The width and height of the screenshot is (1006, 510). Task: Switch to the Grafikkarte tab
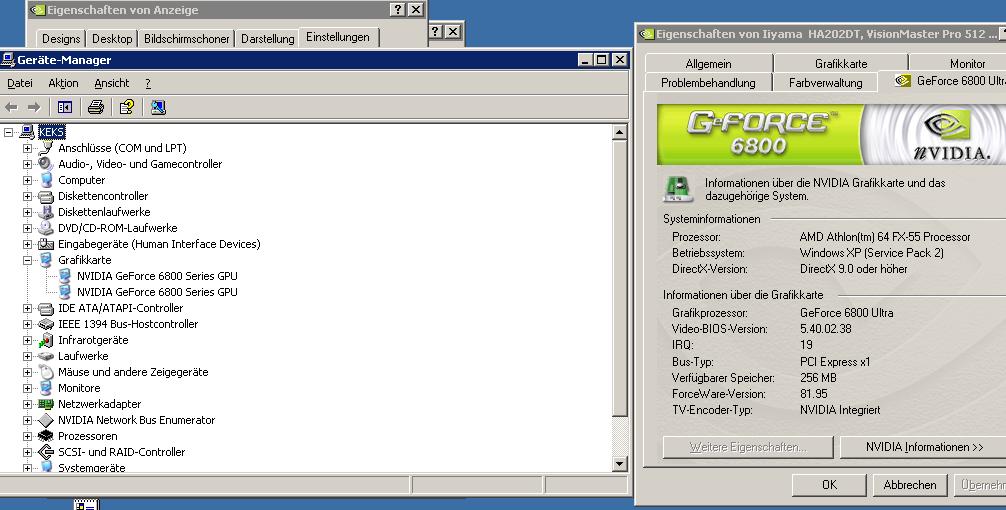(841, 64)
